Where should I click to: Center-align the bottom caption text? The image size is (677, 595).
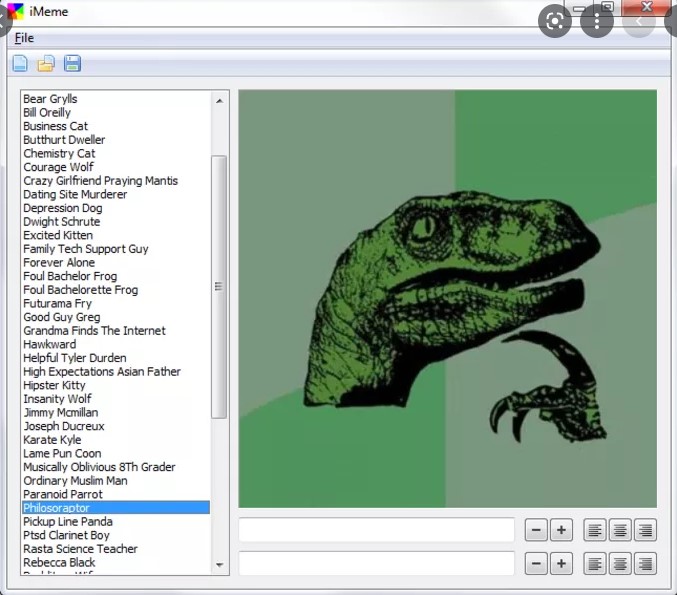620,563
